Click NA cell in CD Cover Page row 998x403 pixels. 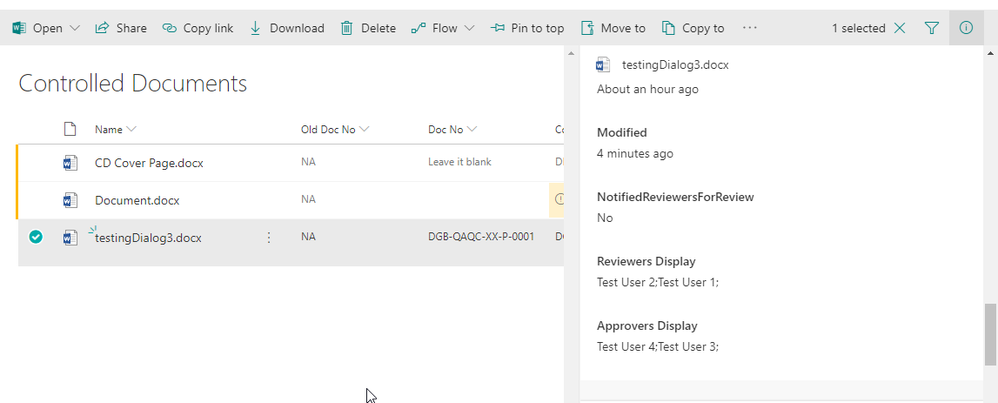coord(308,162)
